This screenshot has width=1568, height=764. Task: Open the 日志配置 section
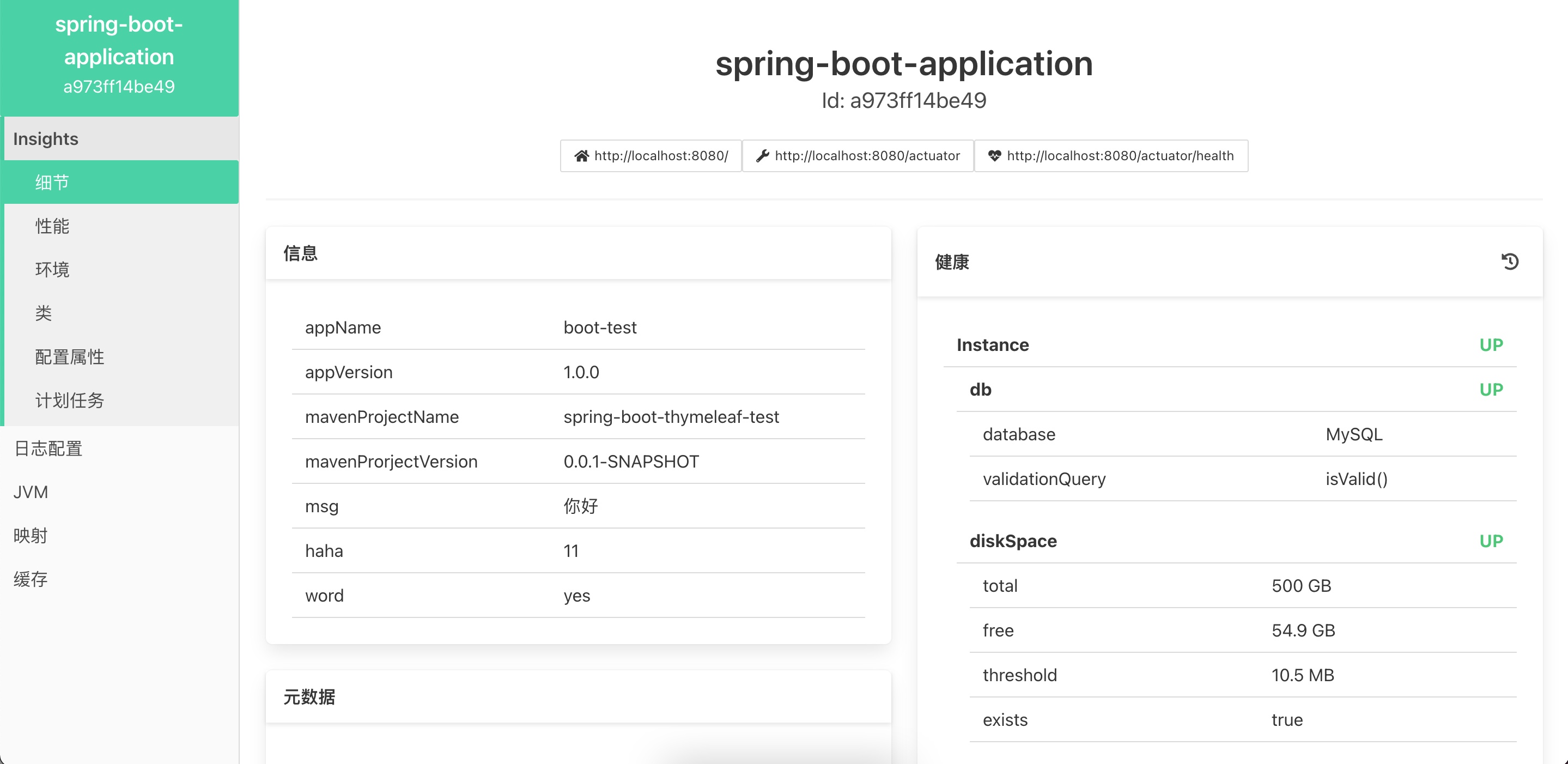[48, 448]
